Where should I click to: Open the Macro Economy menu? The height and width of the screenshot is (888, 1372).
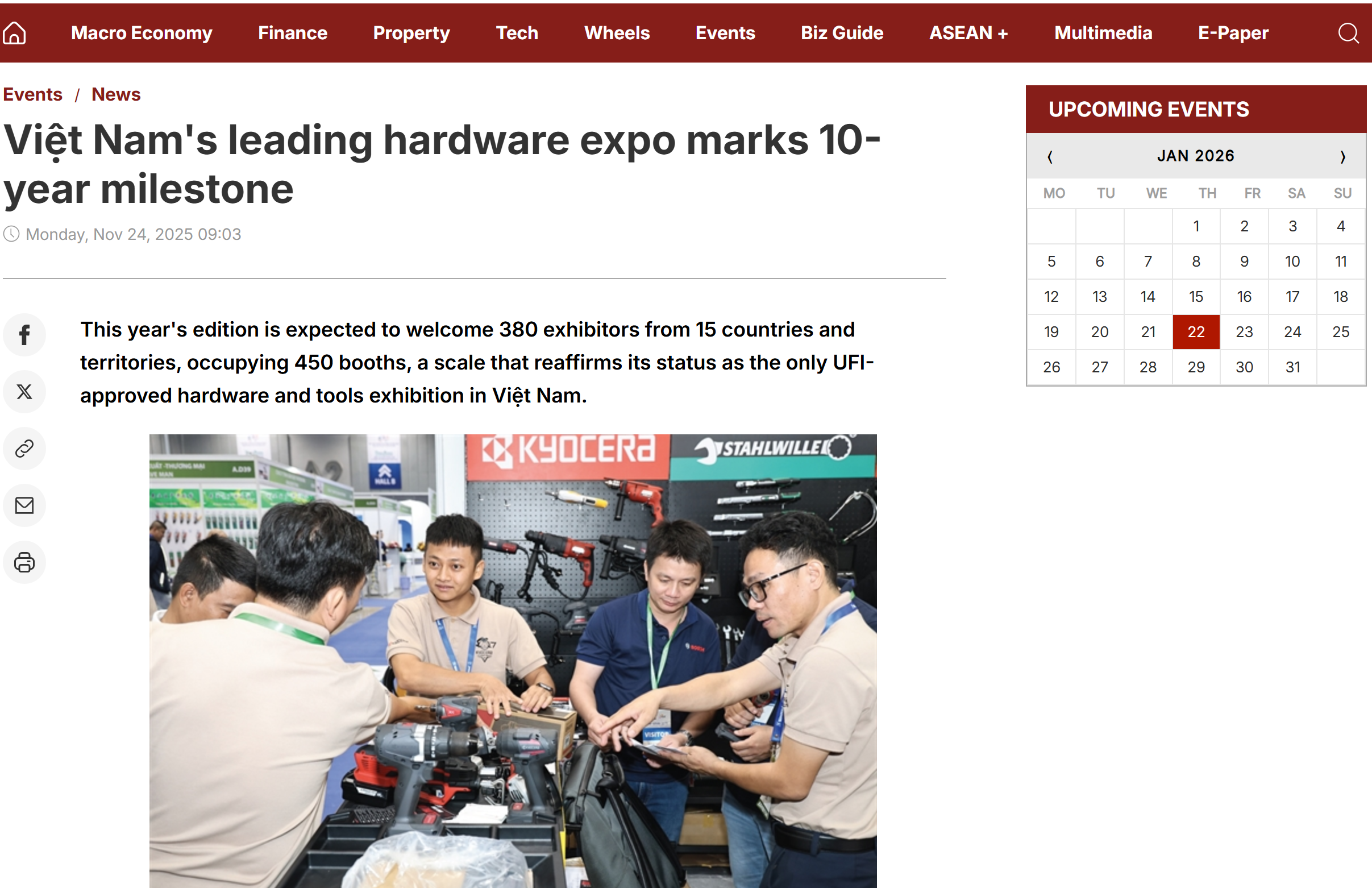tap(141, 33)
